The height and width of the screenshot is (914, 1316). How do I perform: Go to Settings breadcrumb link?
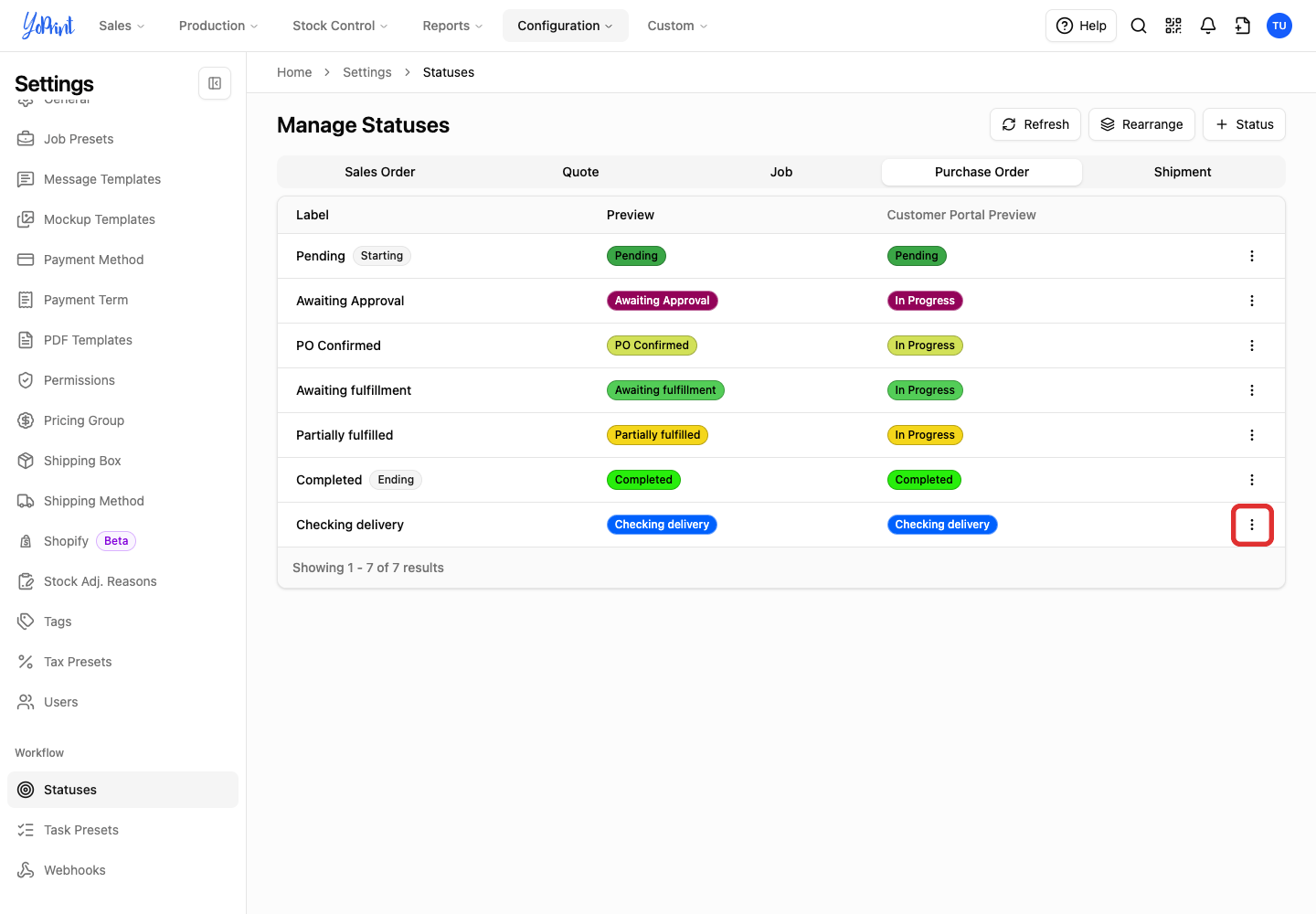[367, 72]
